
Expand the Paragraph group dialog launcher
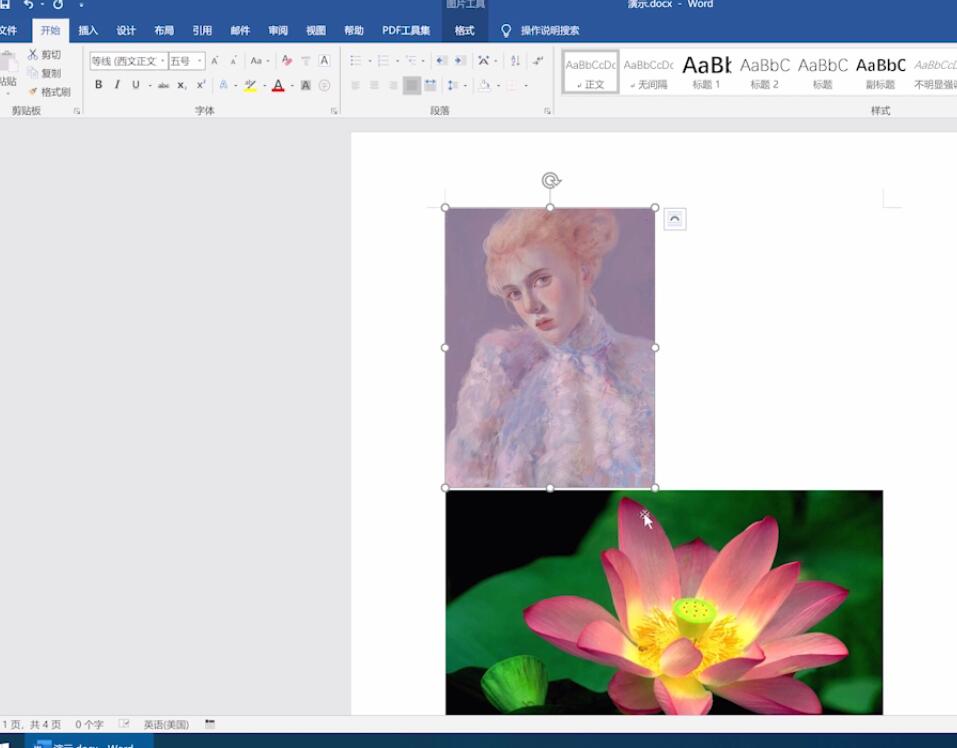[x=547, y=111]
